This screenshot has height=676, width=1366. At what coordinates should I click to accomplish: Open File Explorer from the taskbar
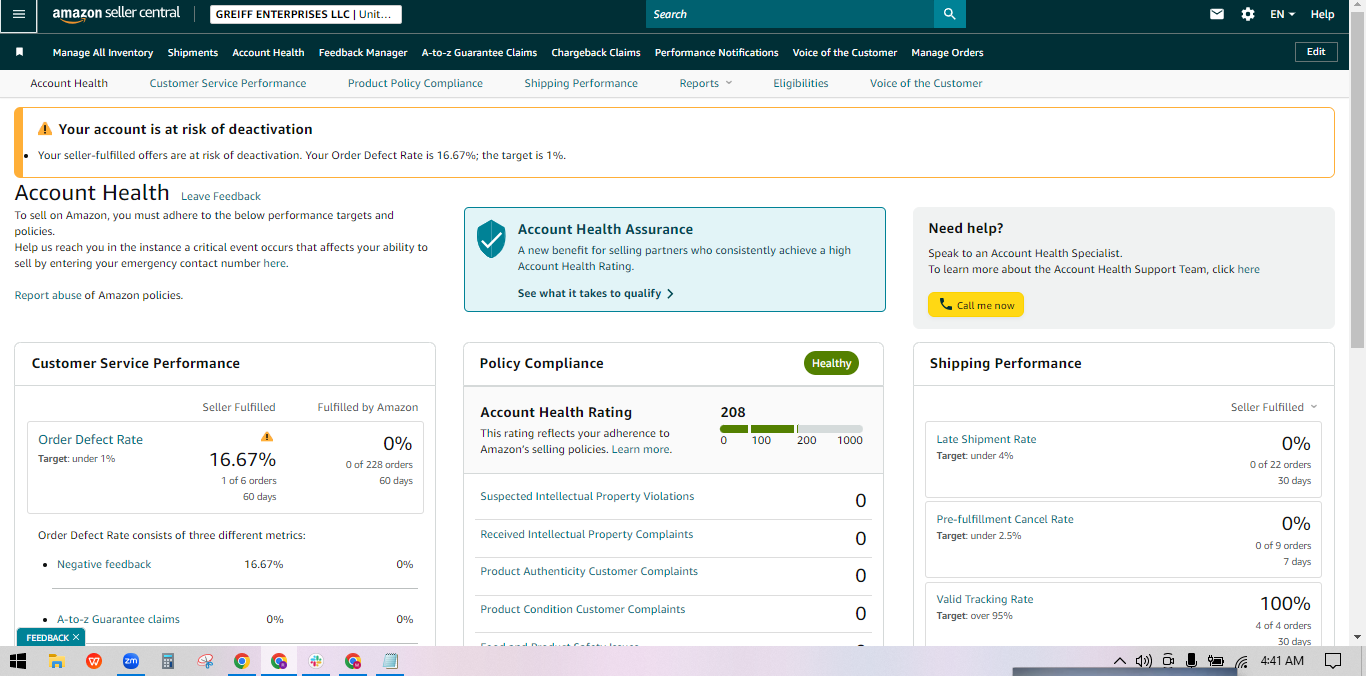[56, 661]
